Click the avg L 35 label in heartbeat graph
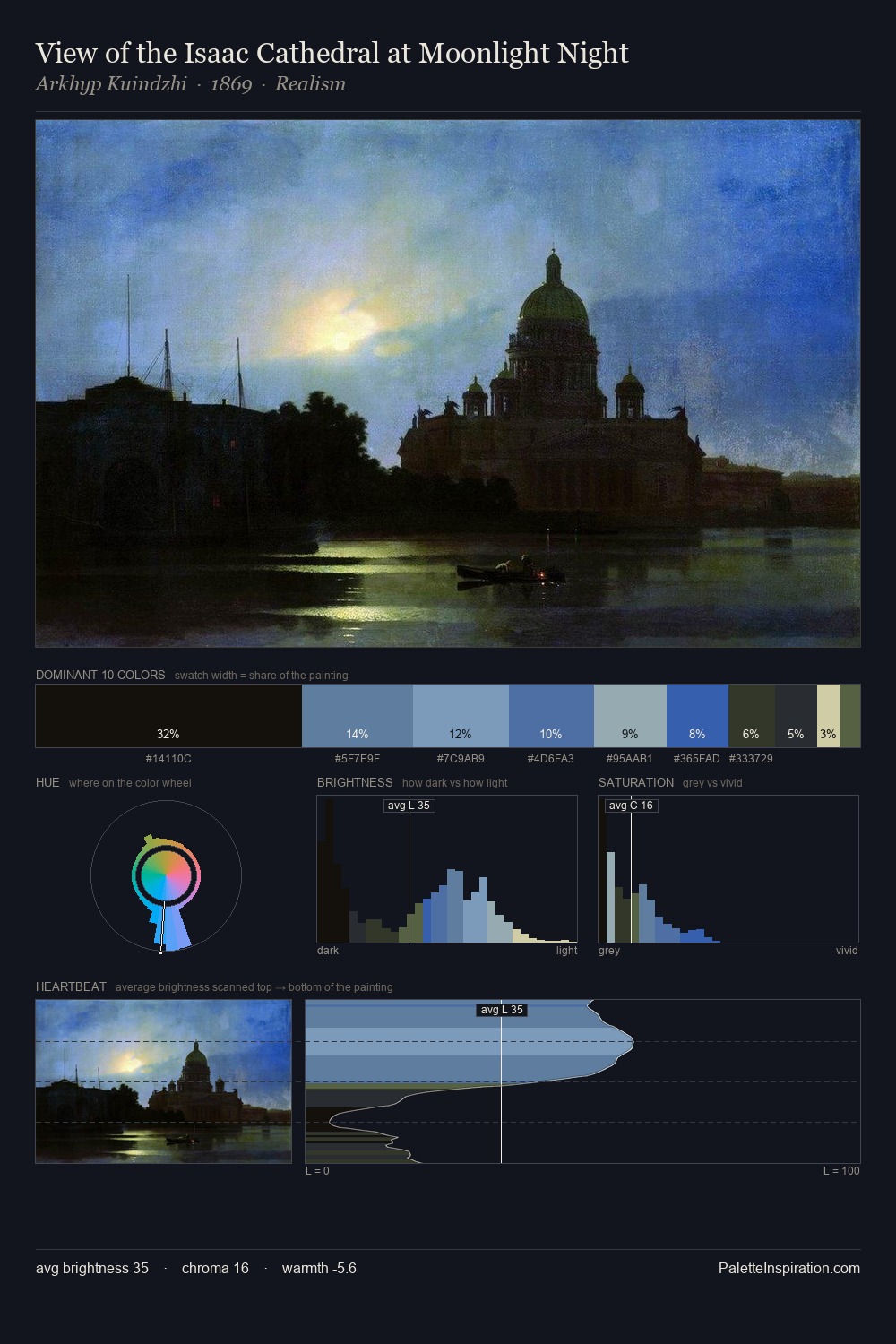 point(501,1010)
